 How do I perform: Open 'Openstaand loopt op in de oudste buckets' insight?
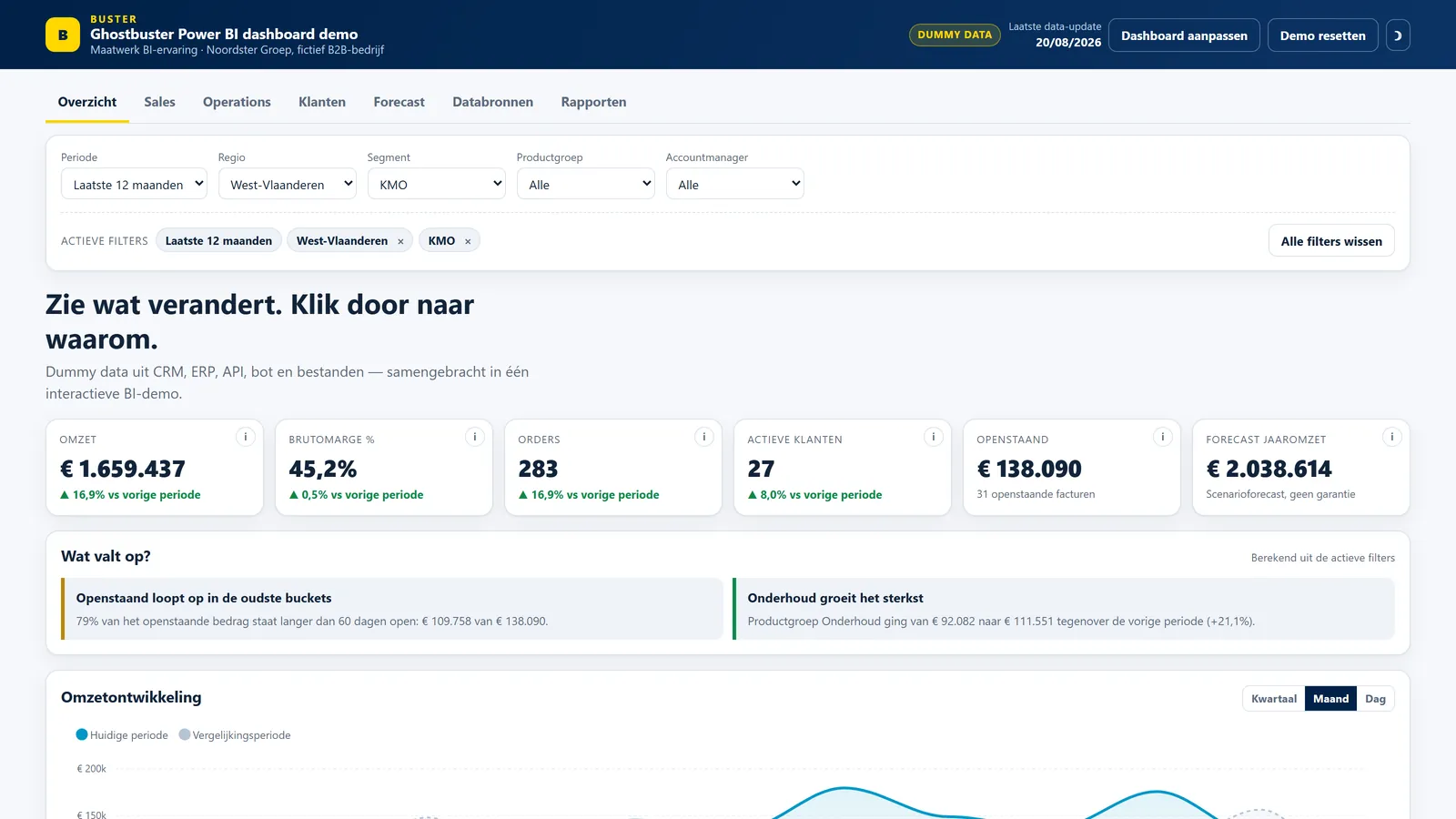(x=392, y=609)
